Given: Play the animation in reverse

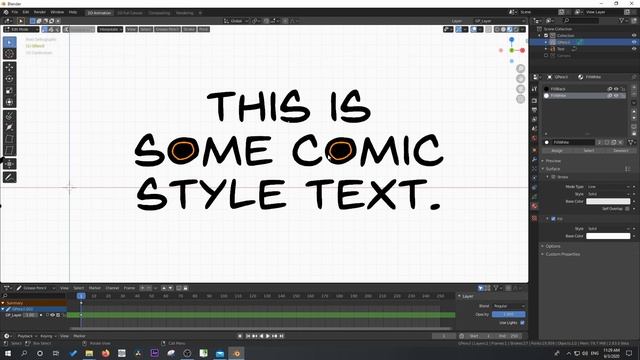Looking at the screenshot, I should point(261,336).
